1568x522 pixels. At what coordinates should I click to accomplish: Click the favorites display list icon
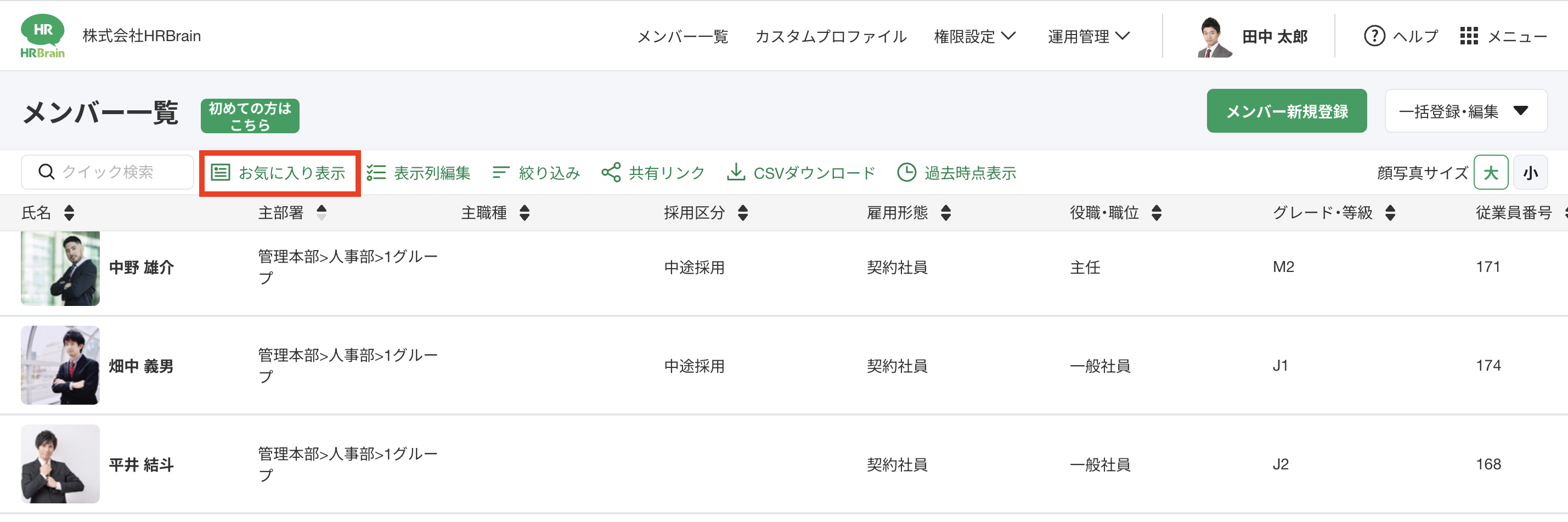point(221,173)
